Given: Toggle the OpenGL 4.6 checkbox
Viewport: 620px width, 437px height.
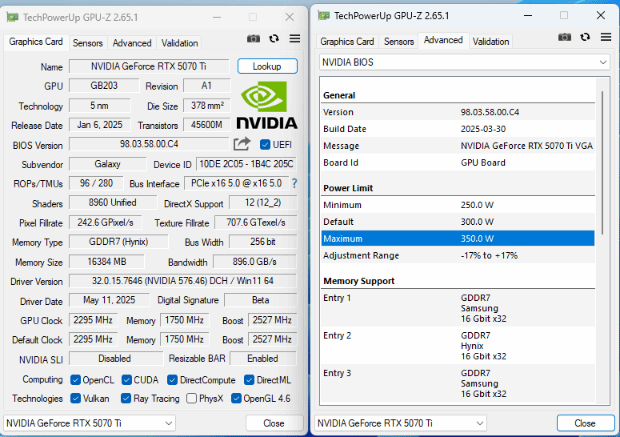Looking at the screenshot, I should (x=236, y=398).
